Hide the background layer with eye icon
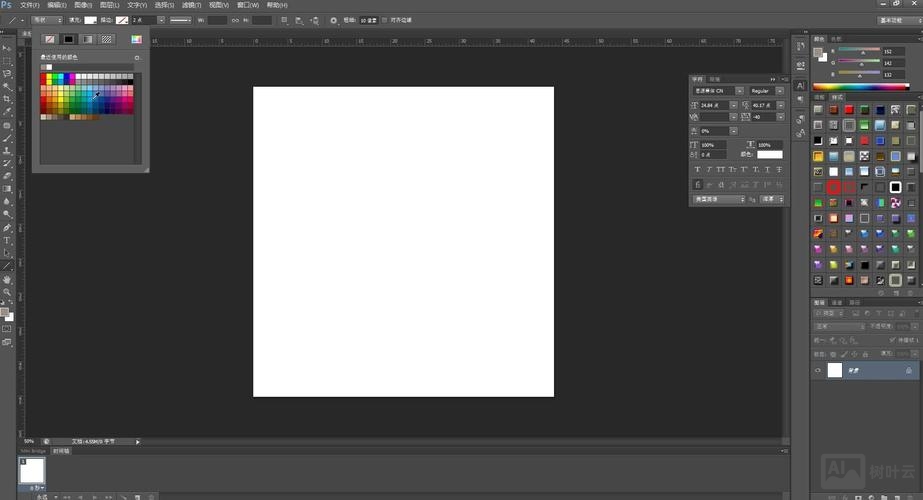This screenshot has width=923, height=500. click(x=817, y=370)
